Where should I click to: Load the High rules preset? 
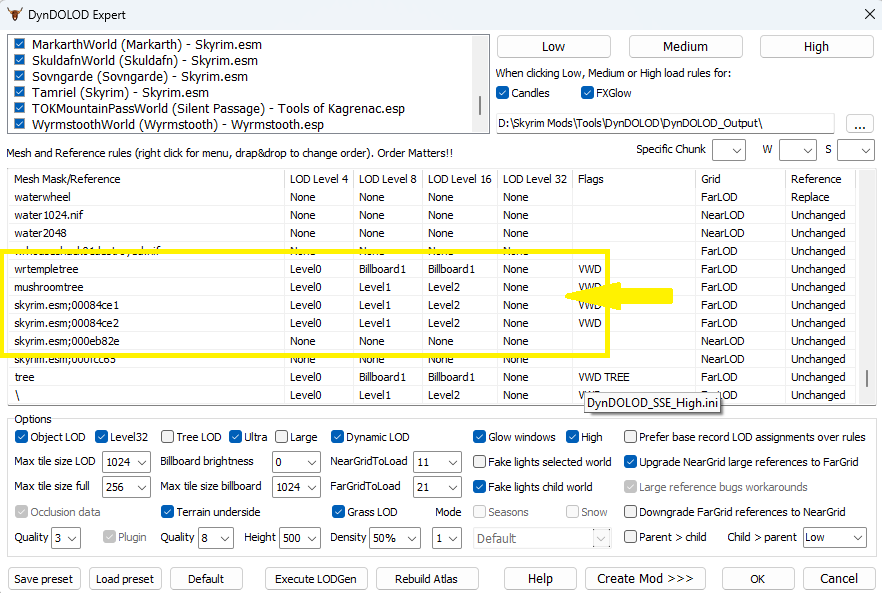click(816, 46)
